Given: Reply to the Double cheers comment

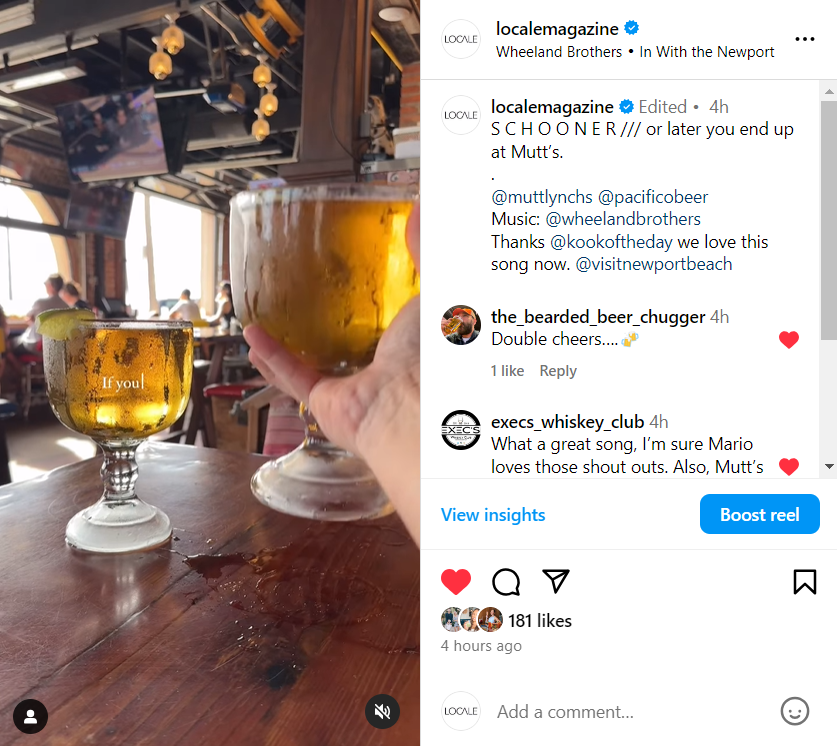Looking at the screenshot, I should pos(558,371).
